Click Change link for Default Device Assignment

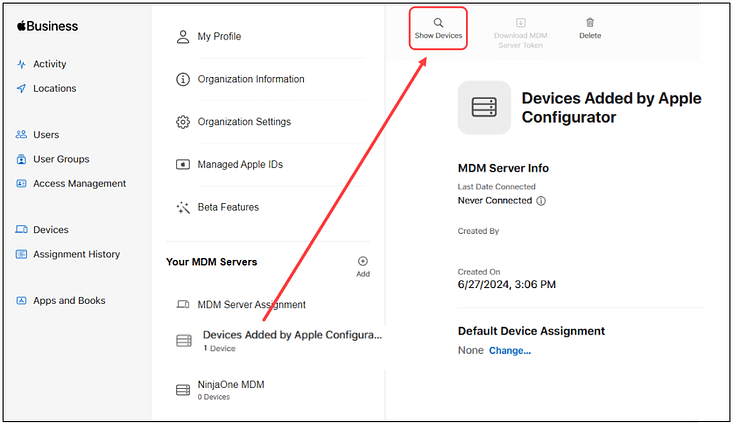point(509,351)
